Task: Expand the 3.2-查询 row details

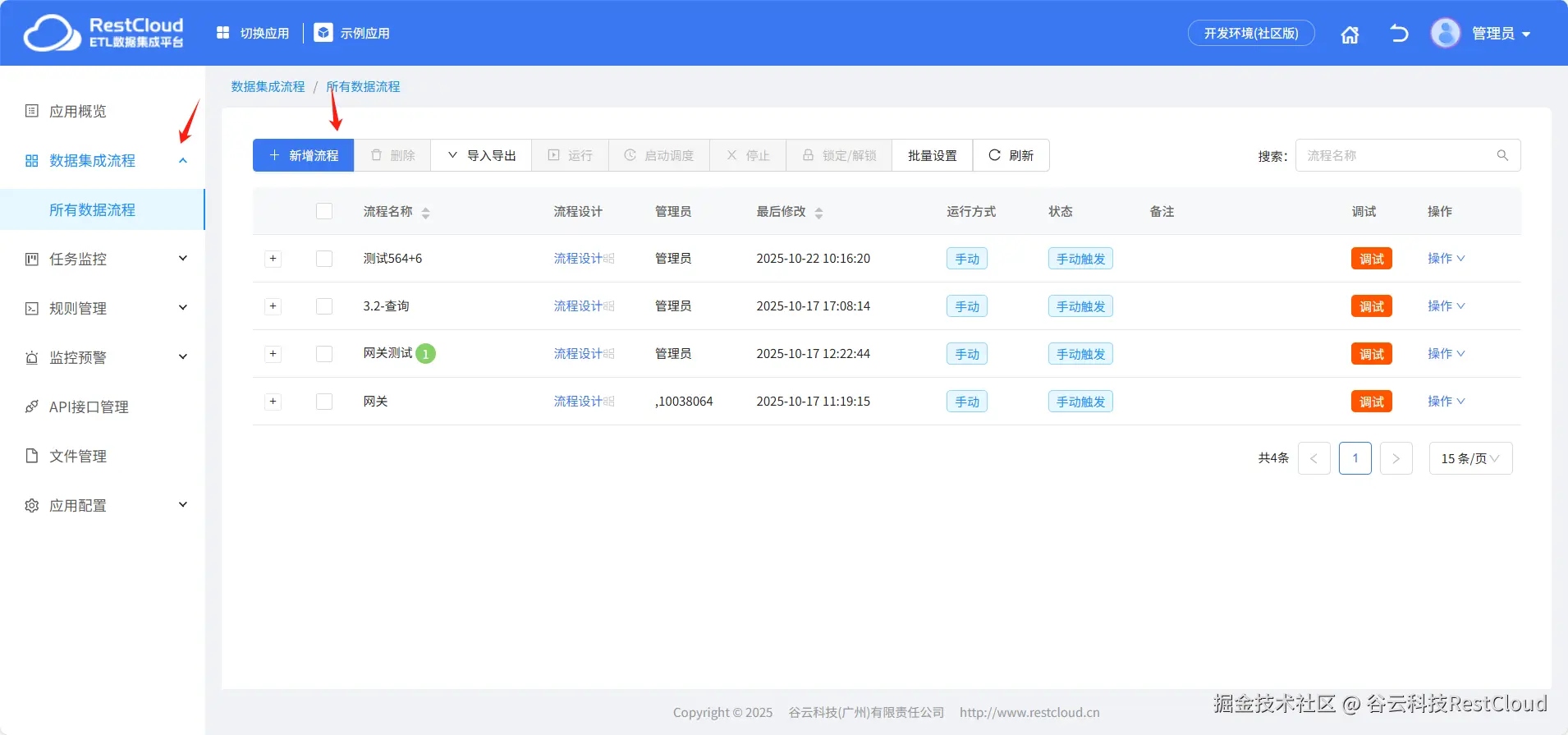Action: (273, 306)
